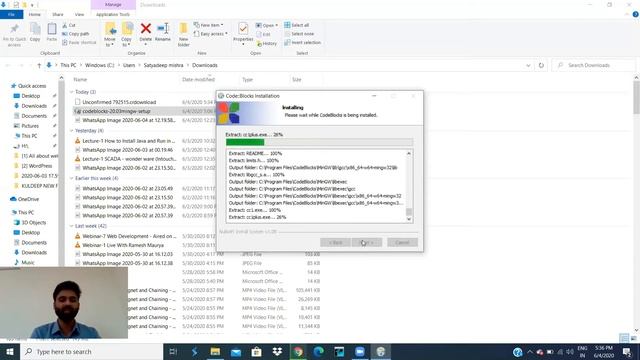The height and width of the screenshot is (360, 640).
Task: Open the New item dropdown
Action: 209,25
